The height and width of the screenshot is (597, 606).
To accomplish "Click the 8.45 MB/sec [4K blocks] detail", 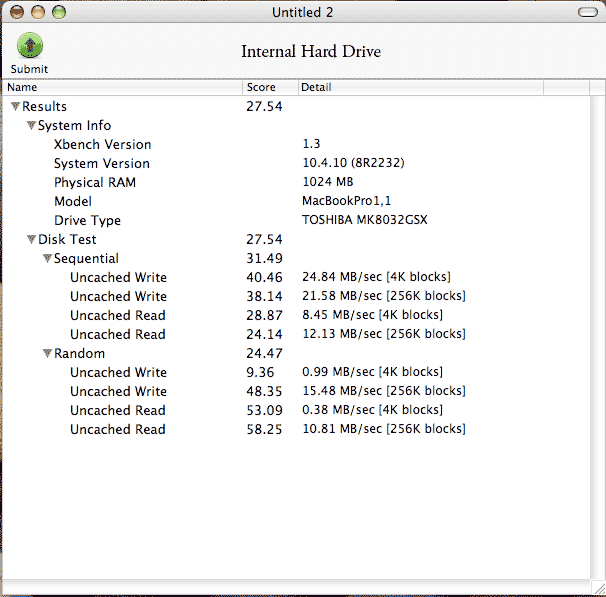I will (x=372, y=315).
